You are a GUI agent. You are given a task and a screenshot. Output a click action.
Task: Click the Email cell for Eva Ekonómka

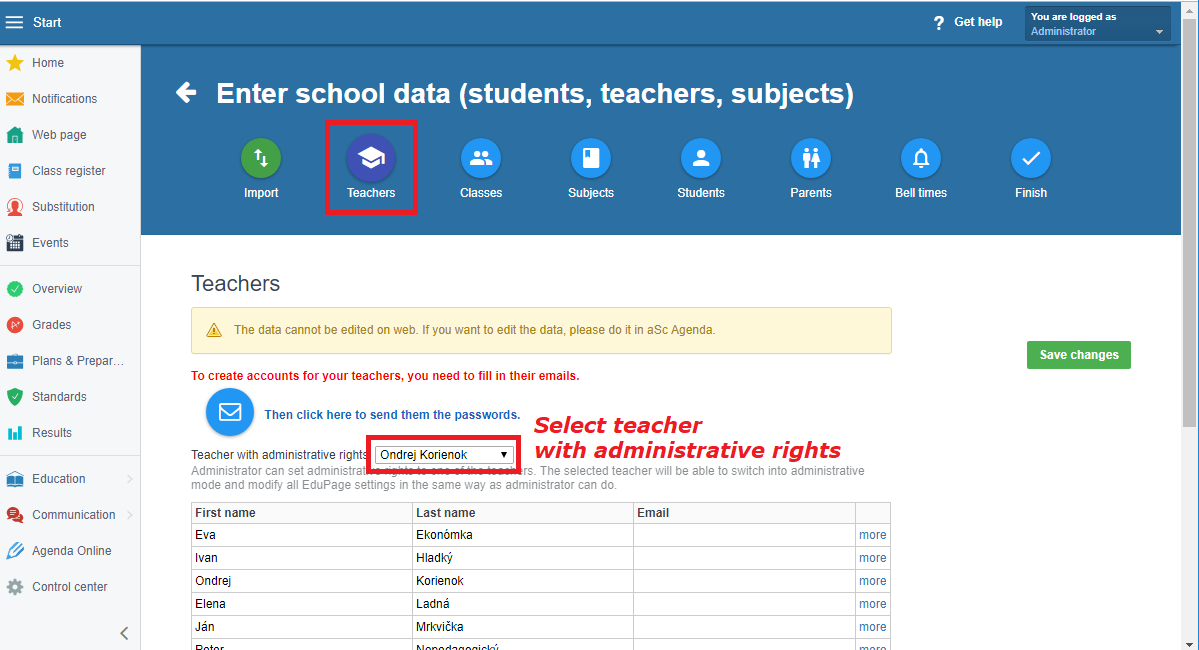pyautogui.click(x=744, y=535)
